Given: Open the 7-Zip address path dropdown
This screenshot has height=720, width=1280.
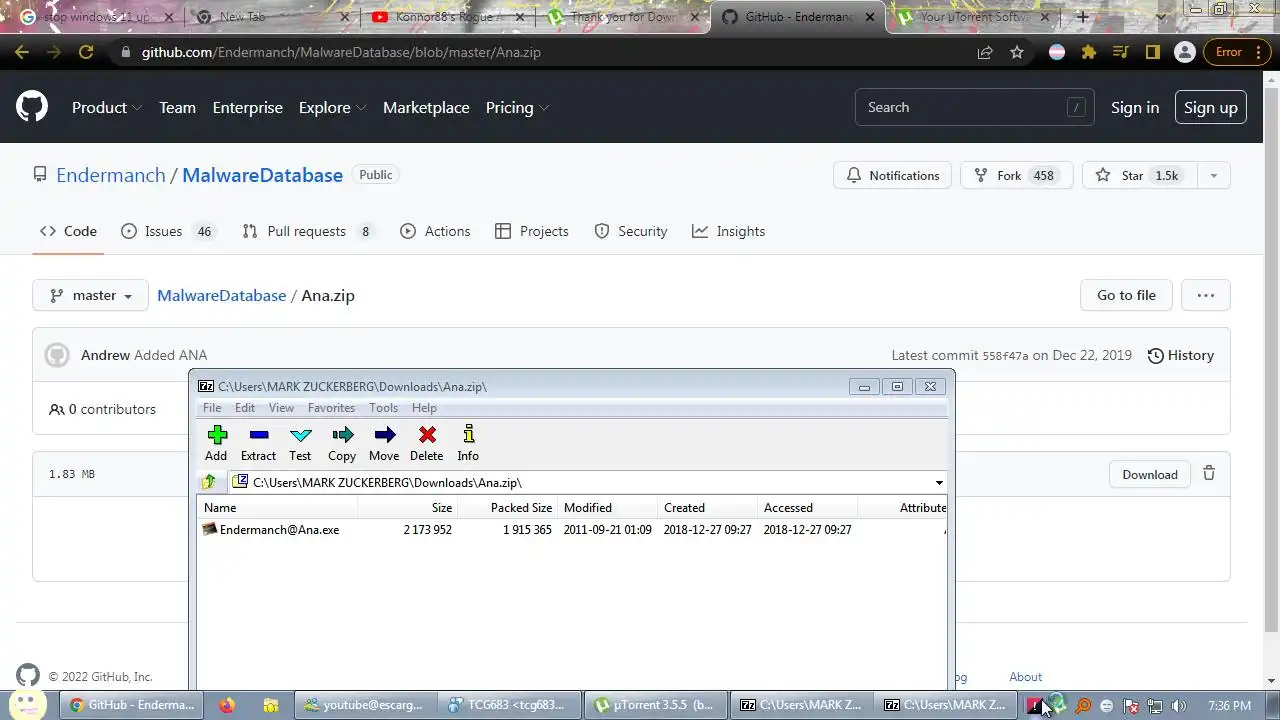Looking at the screenshot, I should click(x=939, y=483).
